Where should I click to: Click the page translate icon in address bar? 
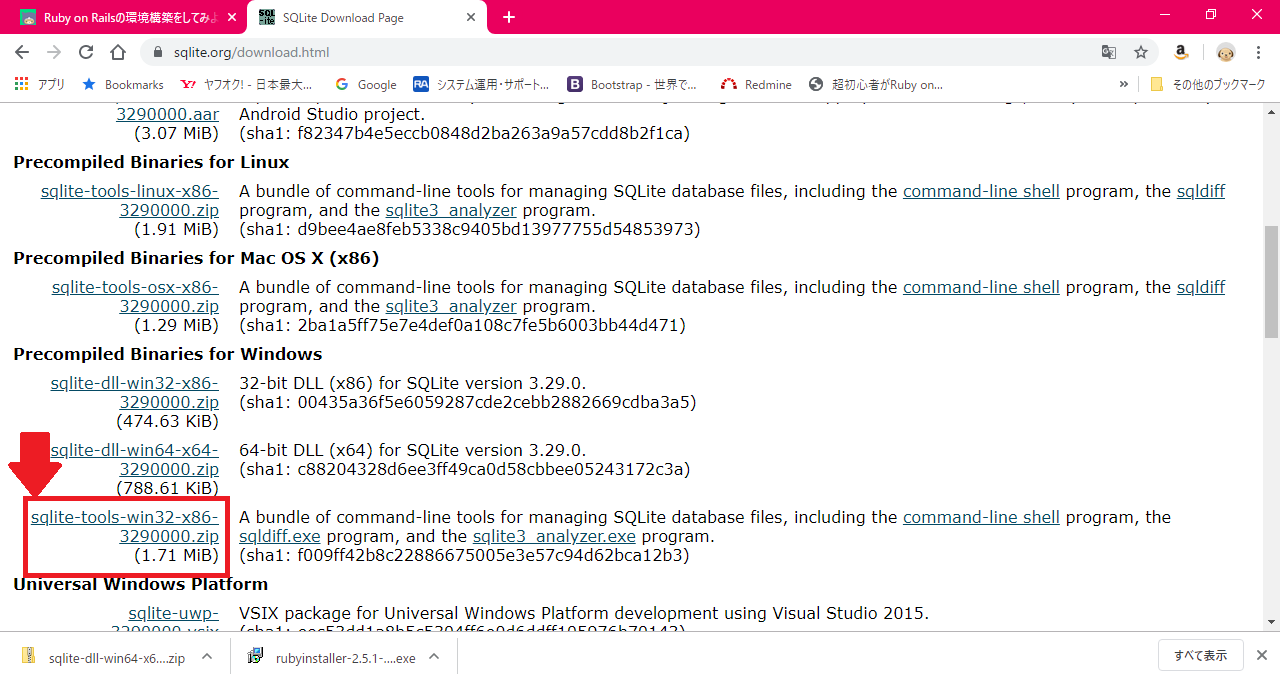(x=1108, y=51)
